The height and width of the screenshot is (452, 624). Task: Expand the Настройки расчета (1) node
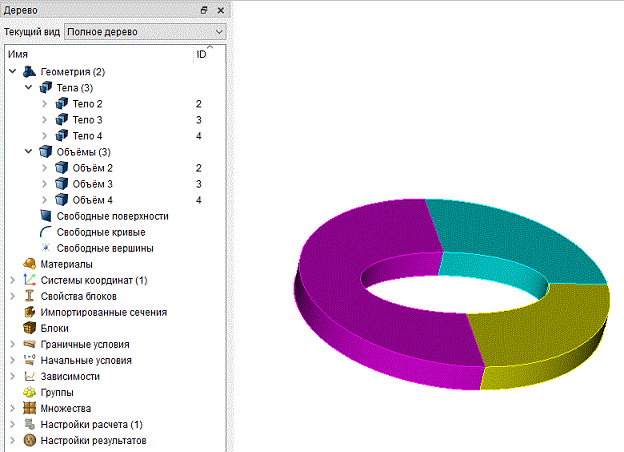(12, 424)
